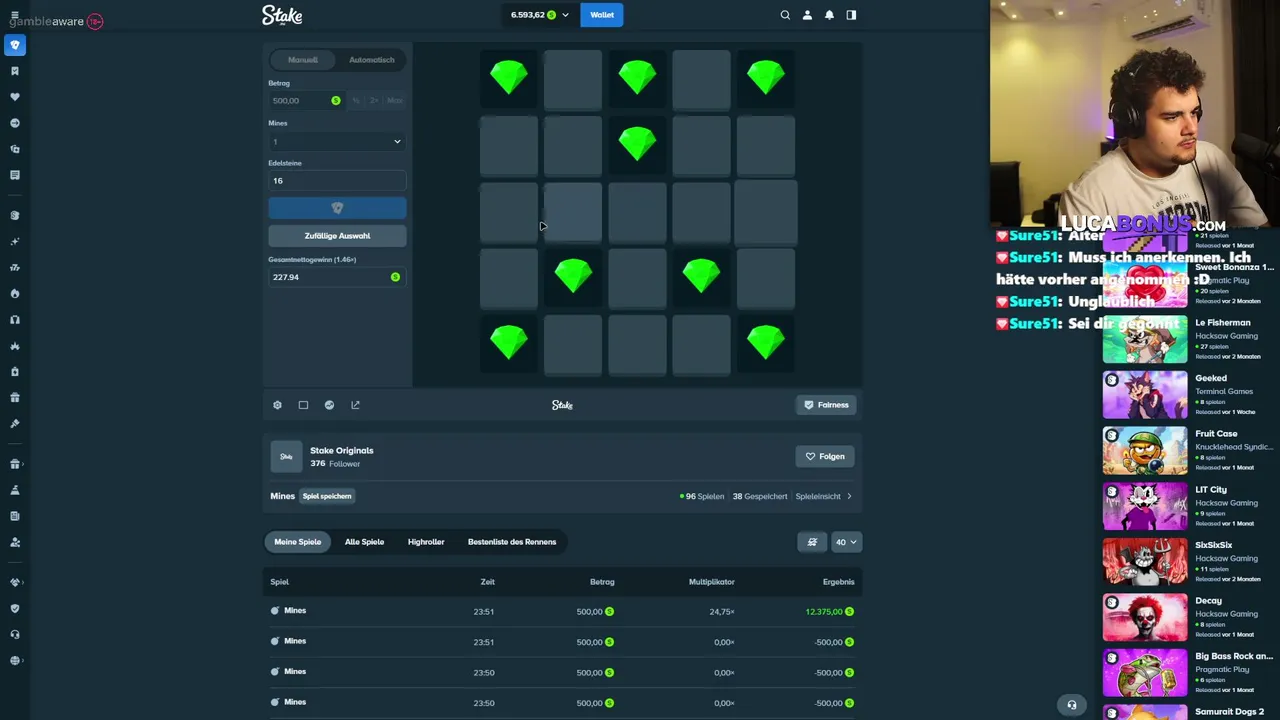Click the bomb icon in the 24,75× Mines row
This screenshot has width=1280, height=720.
[275, 611]
